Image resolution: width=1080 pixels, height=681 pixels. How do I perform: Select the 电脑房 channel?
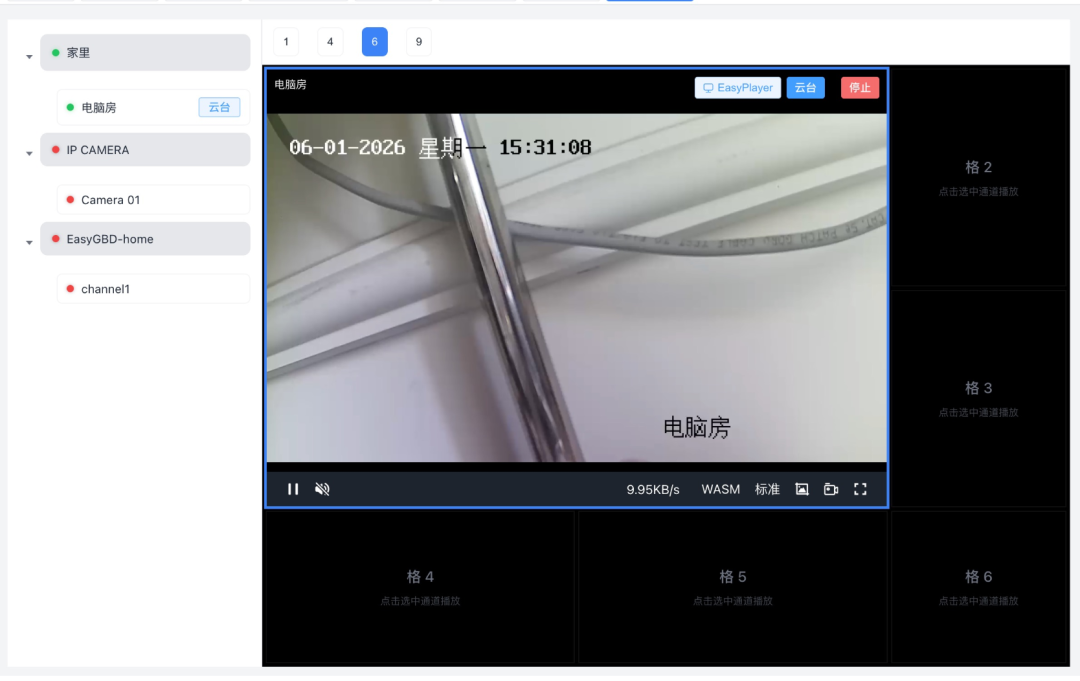point(153,107)
